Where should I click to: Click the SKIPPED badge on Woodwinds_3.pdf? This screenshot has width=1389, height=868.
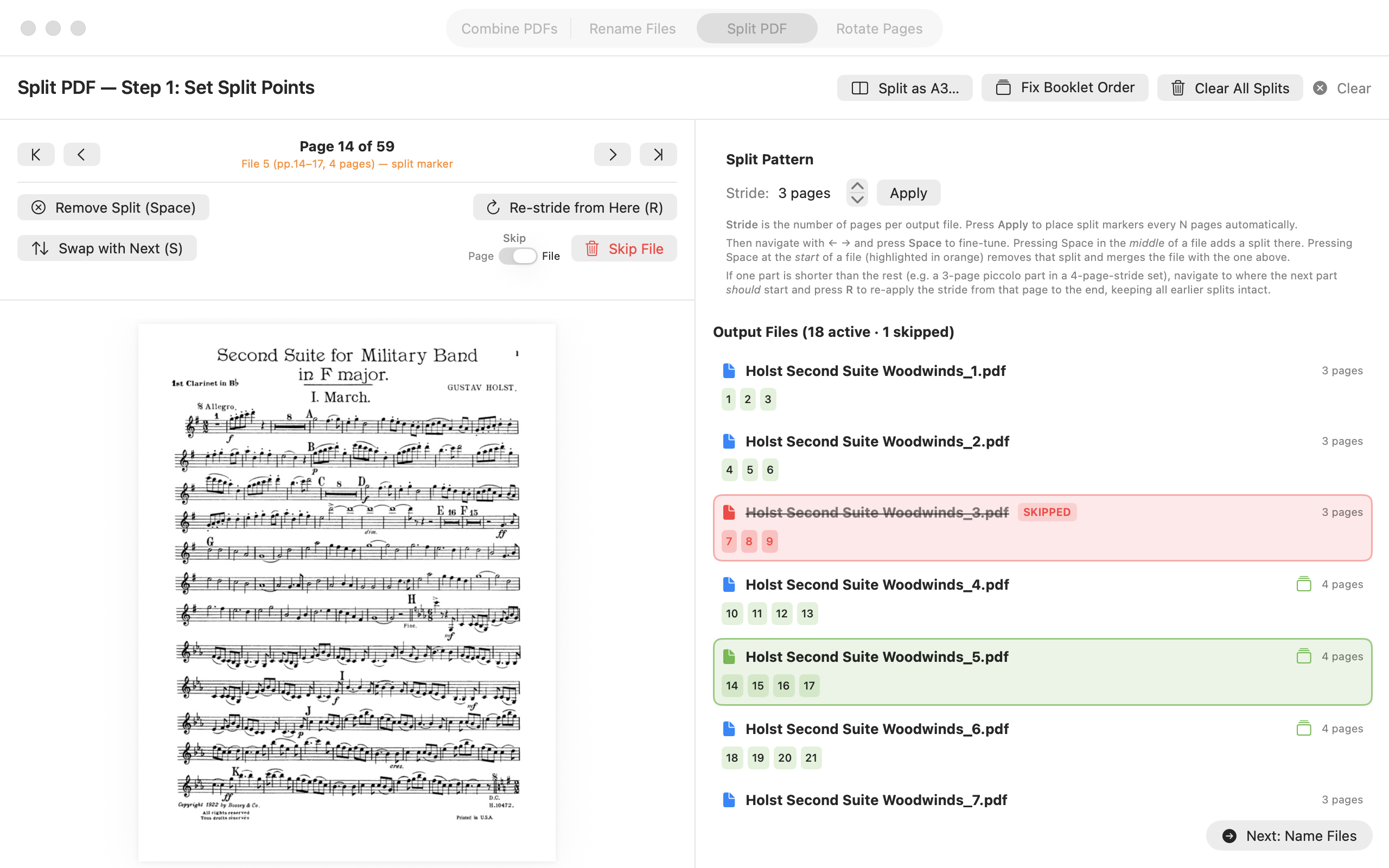pyautogui.click(x=1046, y=512)
